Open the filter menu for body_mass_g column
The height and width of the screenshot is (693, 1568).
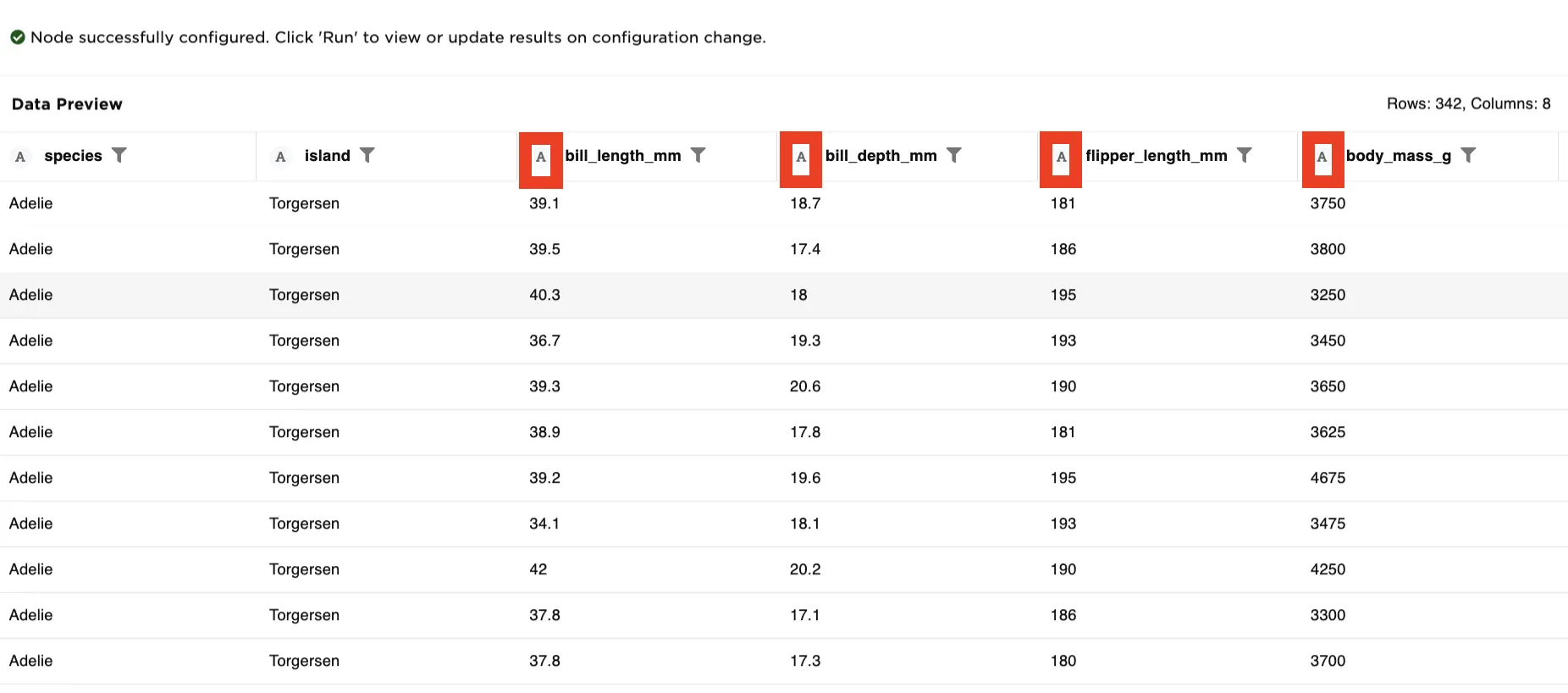[1469, 155]
